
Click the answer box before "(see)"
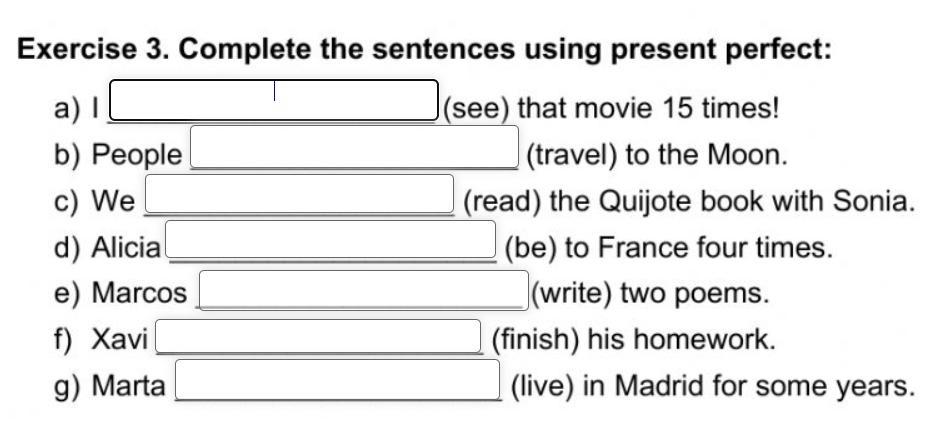pos(274,100)
